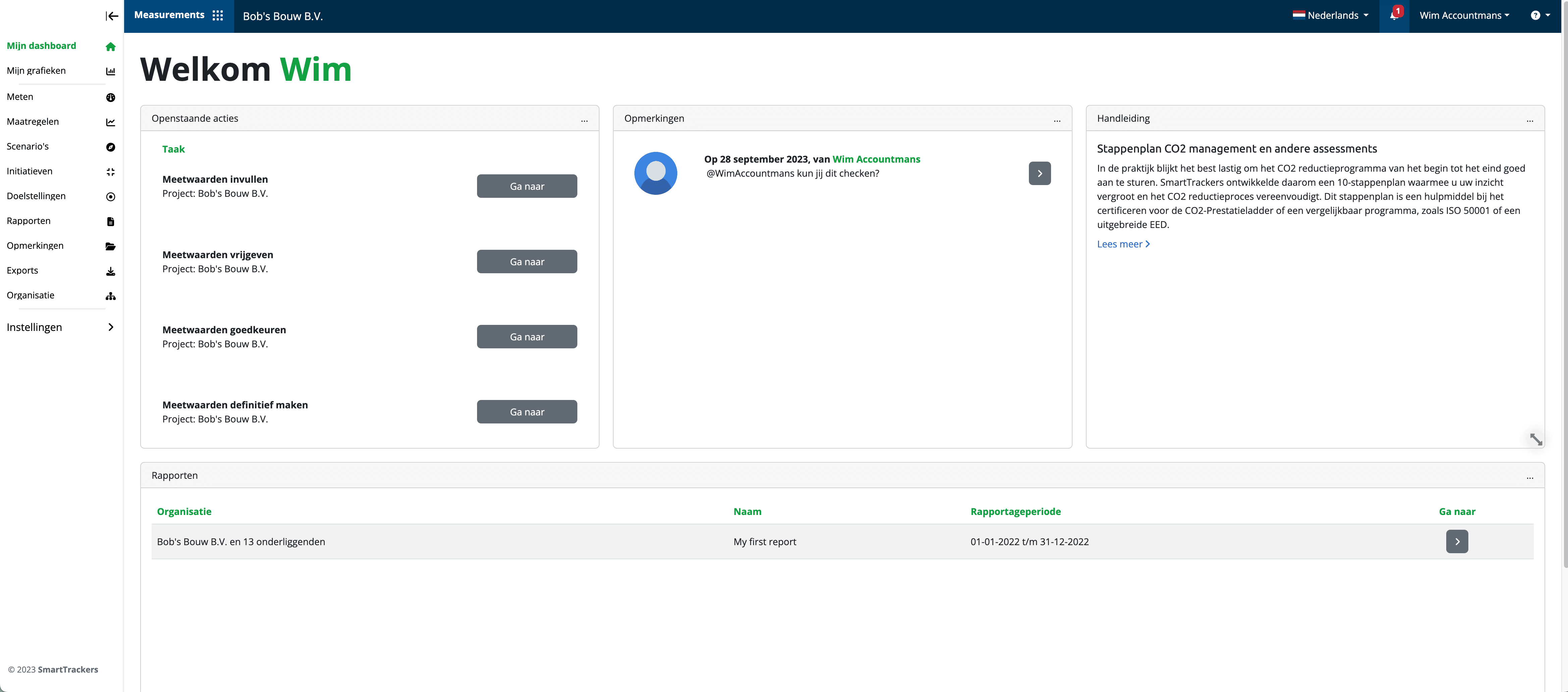Screen dimensions: 1568x692
Task: Open the Nederlands language dropdown
Action: [1330, 15]
